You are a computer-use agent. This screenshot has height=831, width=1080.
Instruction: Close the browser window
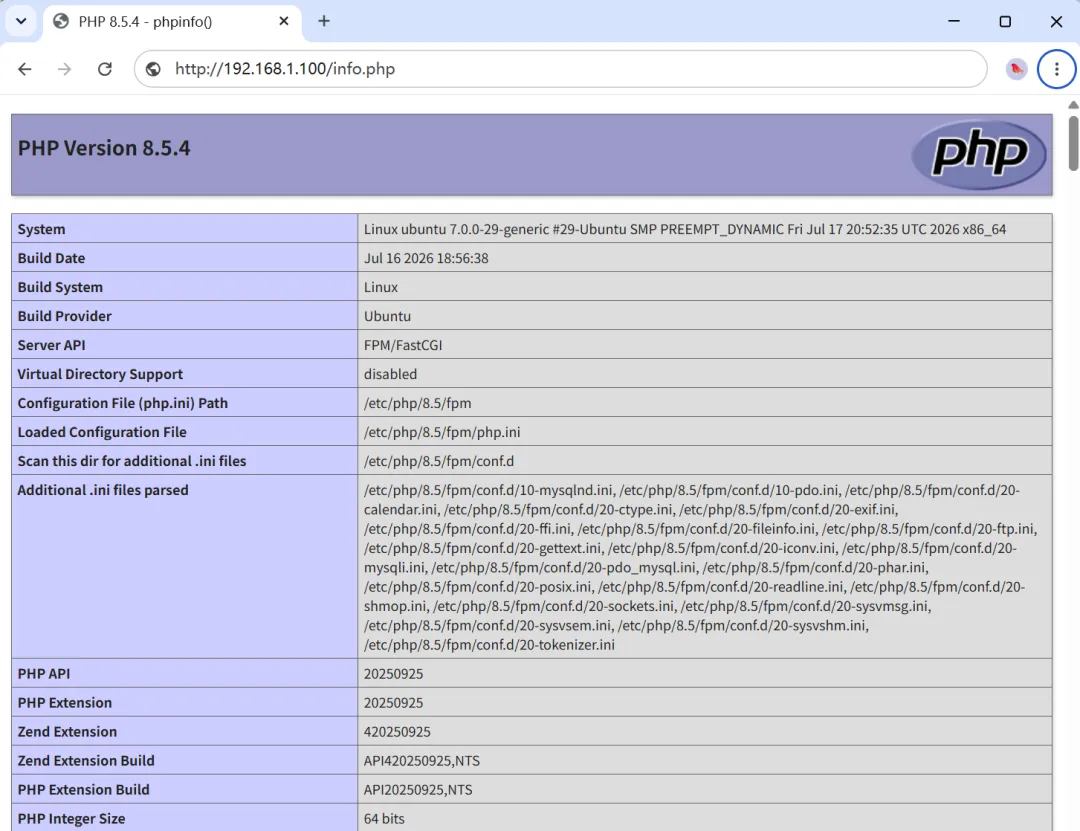coord(1056,21)
